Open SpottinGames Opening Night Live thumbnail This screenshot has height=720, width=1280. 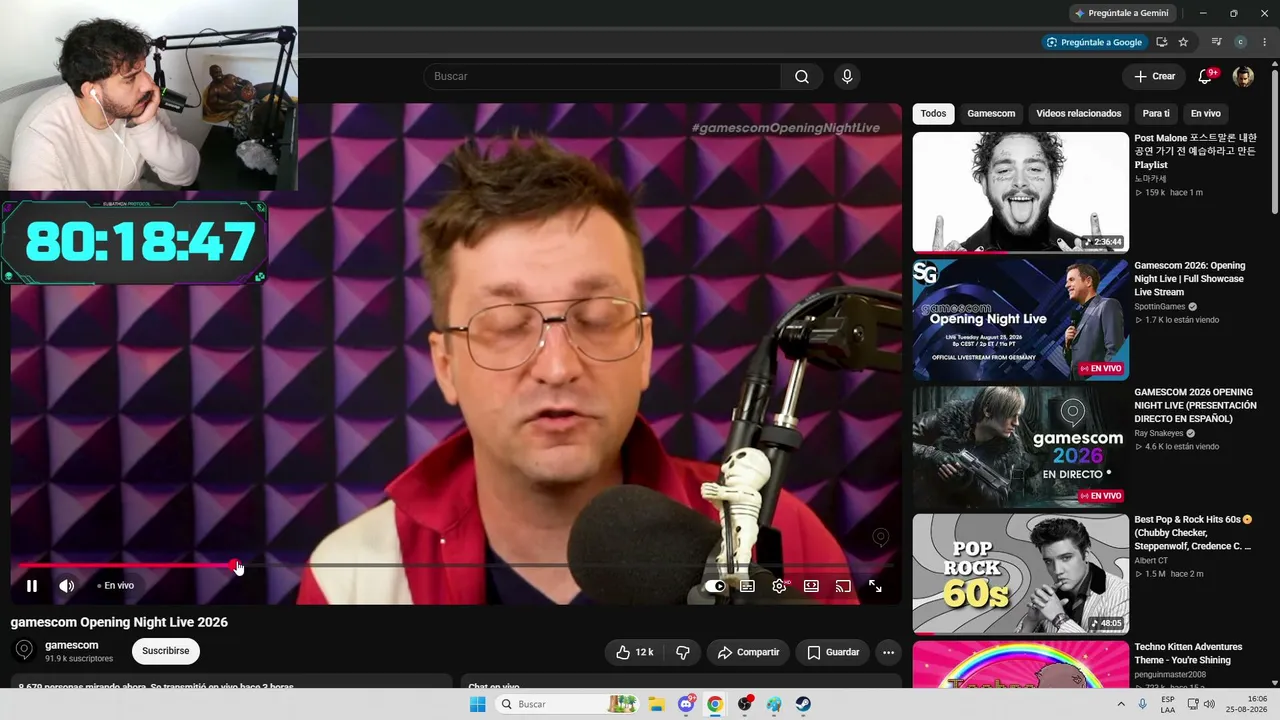tap(1020, 320)
